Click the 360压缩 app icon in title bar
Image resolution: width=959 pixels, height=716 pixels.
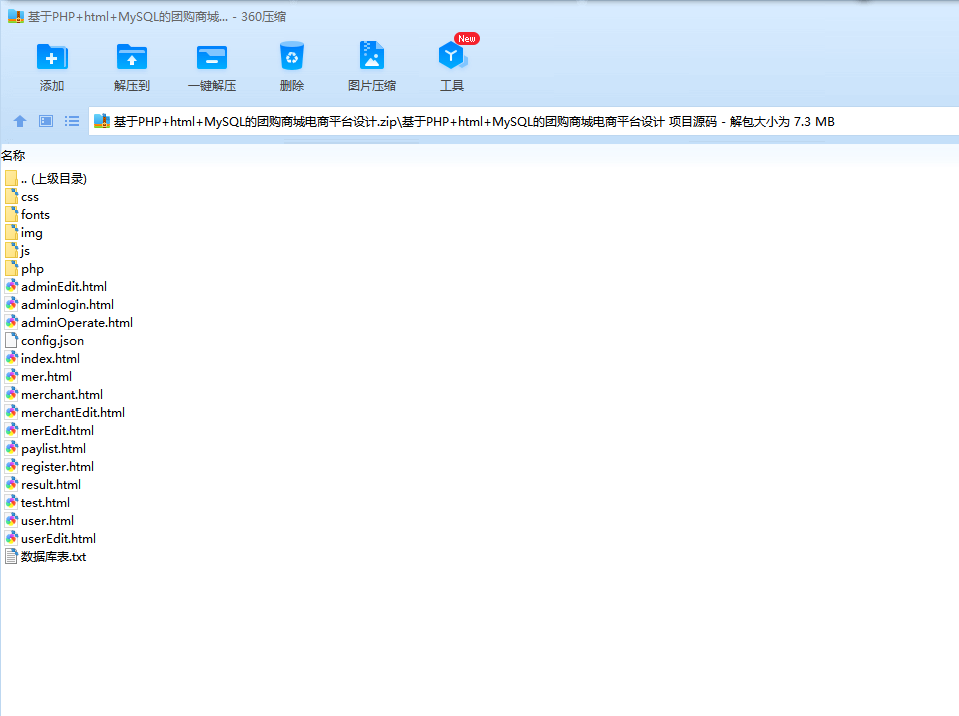tap(15, 17)
